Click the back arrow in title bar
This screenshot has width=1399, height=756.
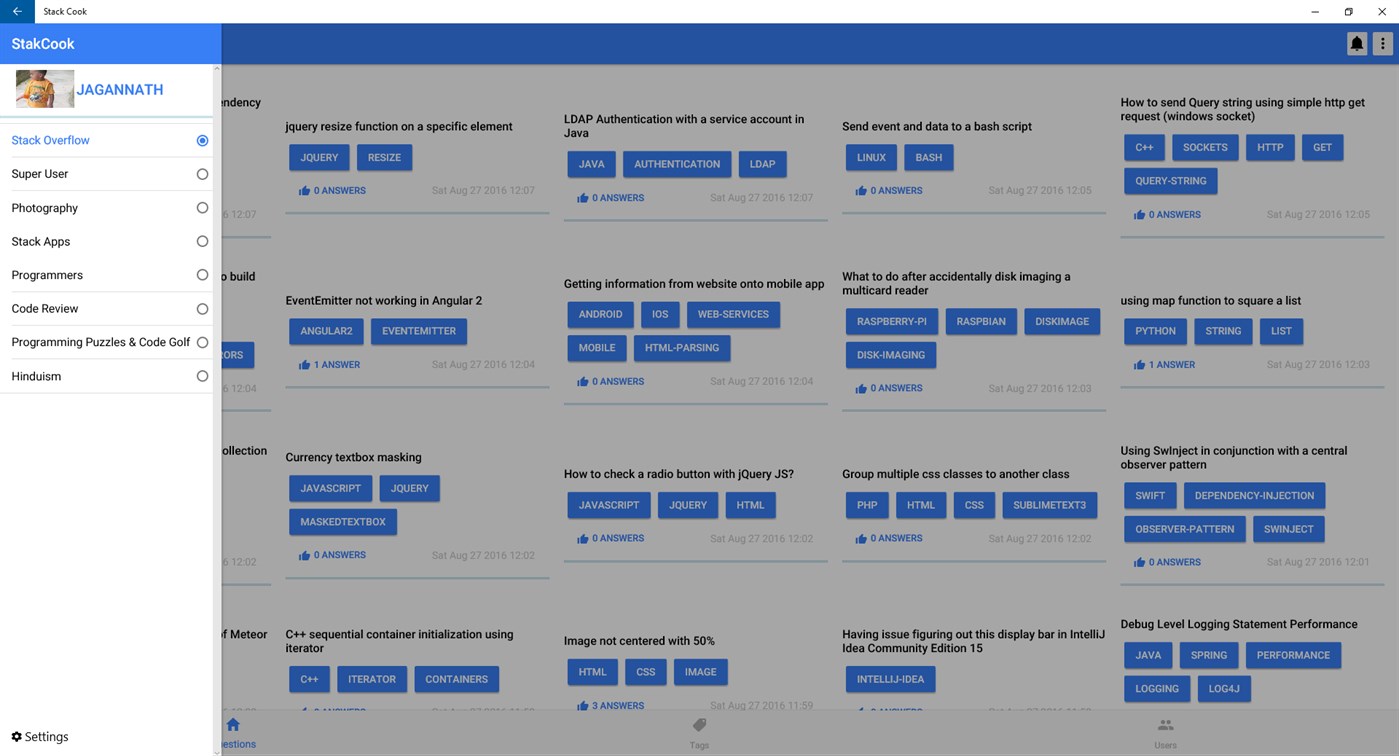click(x=17, y=11)
